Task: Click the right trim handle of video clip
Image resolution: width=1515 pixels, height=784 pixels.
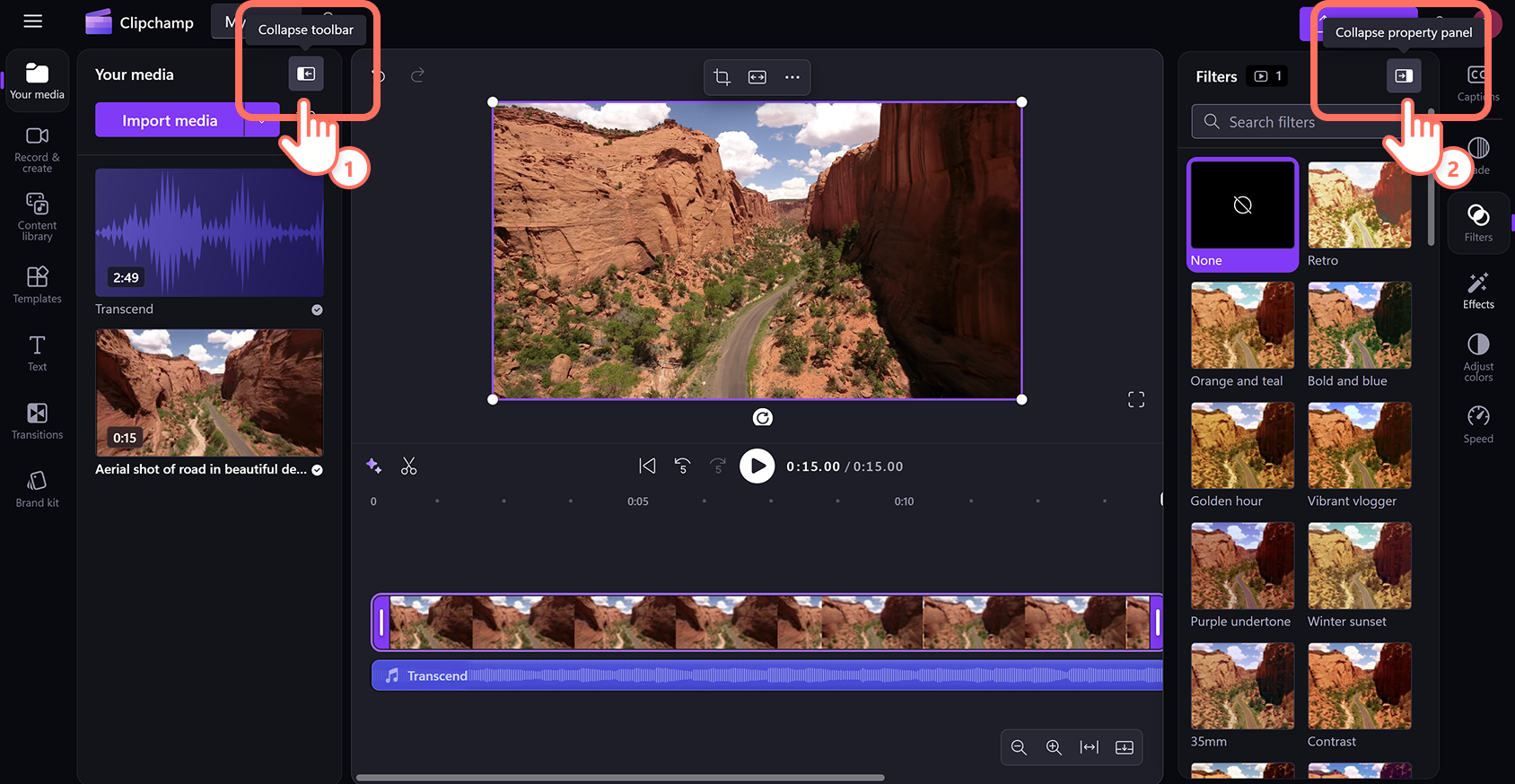Action: click(x=1157, y=623)
